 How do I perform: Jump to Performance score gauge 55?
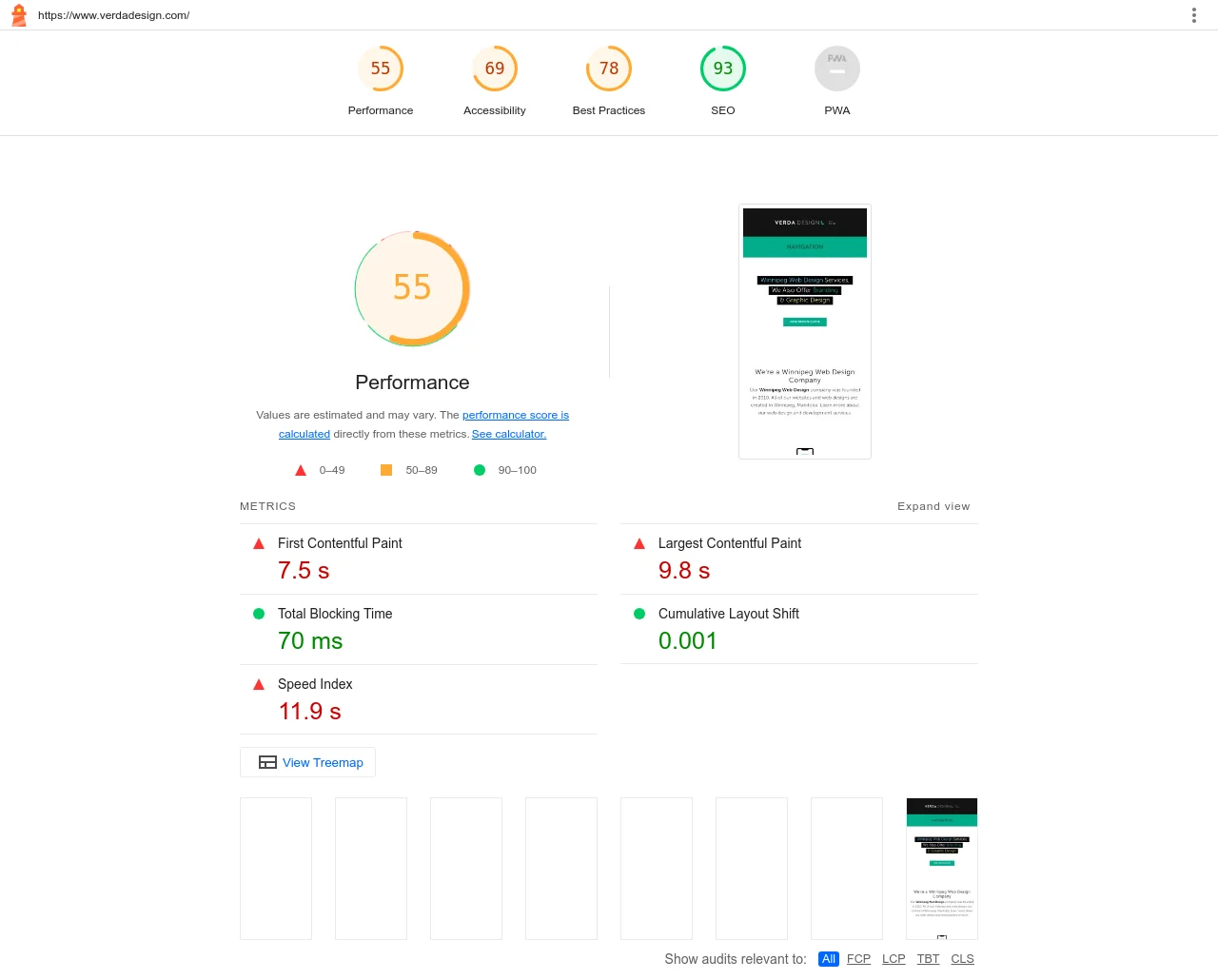coord(381,69)
